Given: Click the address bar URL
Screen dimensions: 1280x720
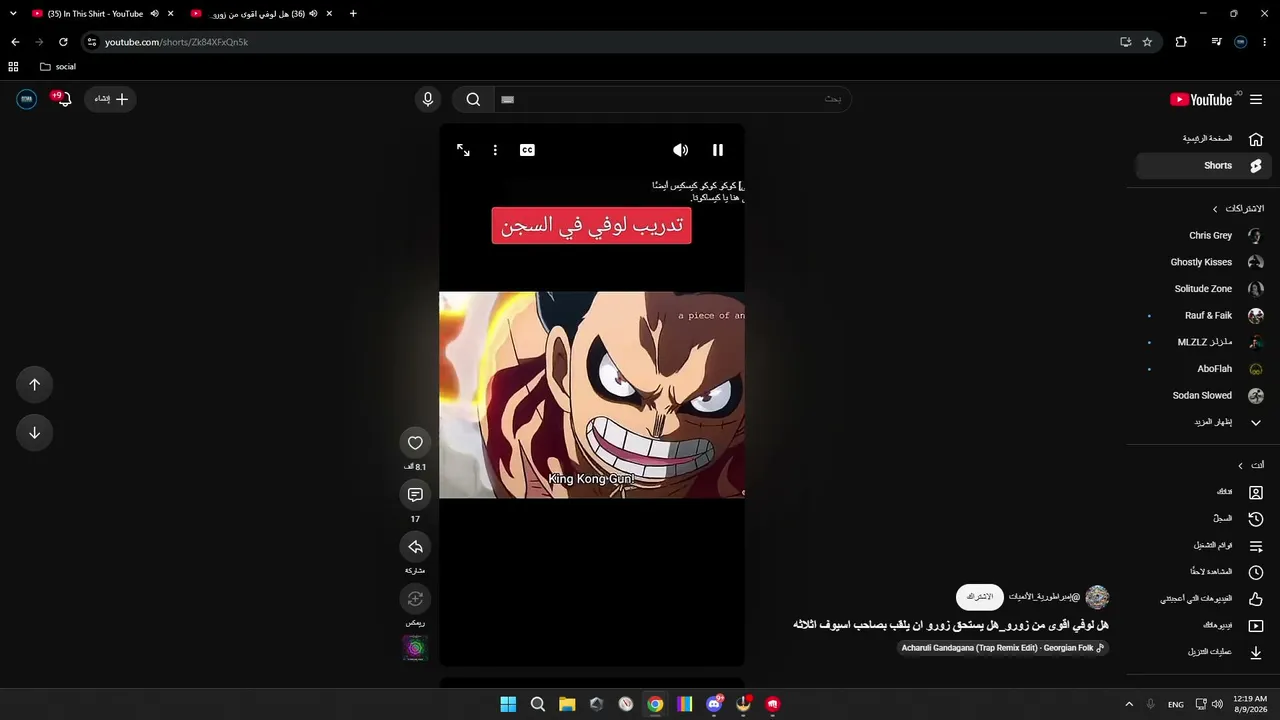Looking at the screenshot, I should click(x=176, y=42).
